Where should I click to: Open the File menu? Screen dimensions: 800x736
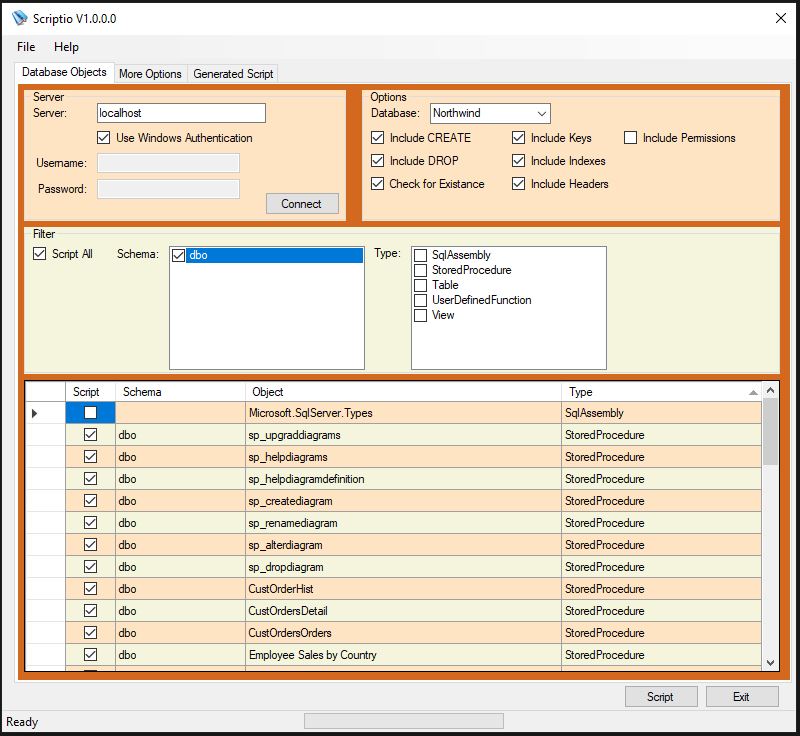pyautogui.click(x=26, y=47)
